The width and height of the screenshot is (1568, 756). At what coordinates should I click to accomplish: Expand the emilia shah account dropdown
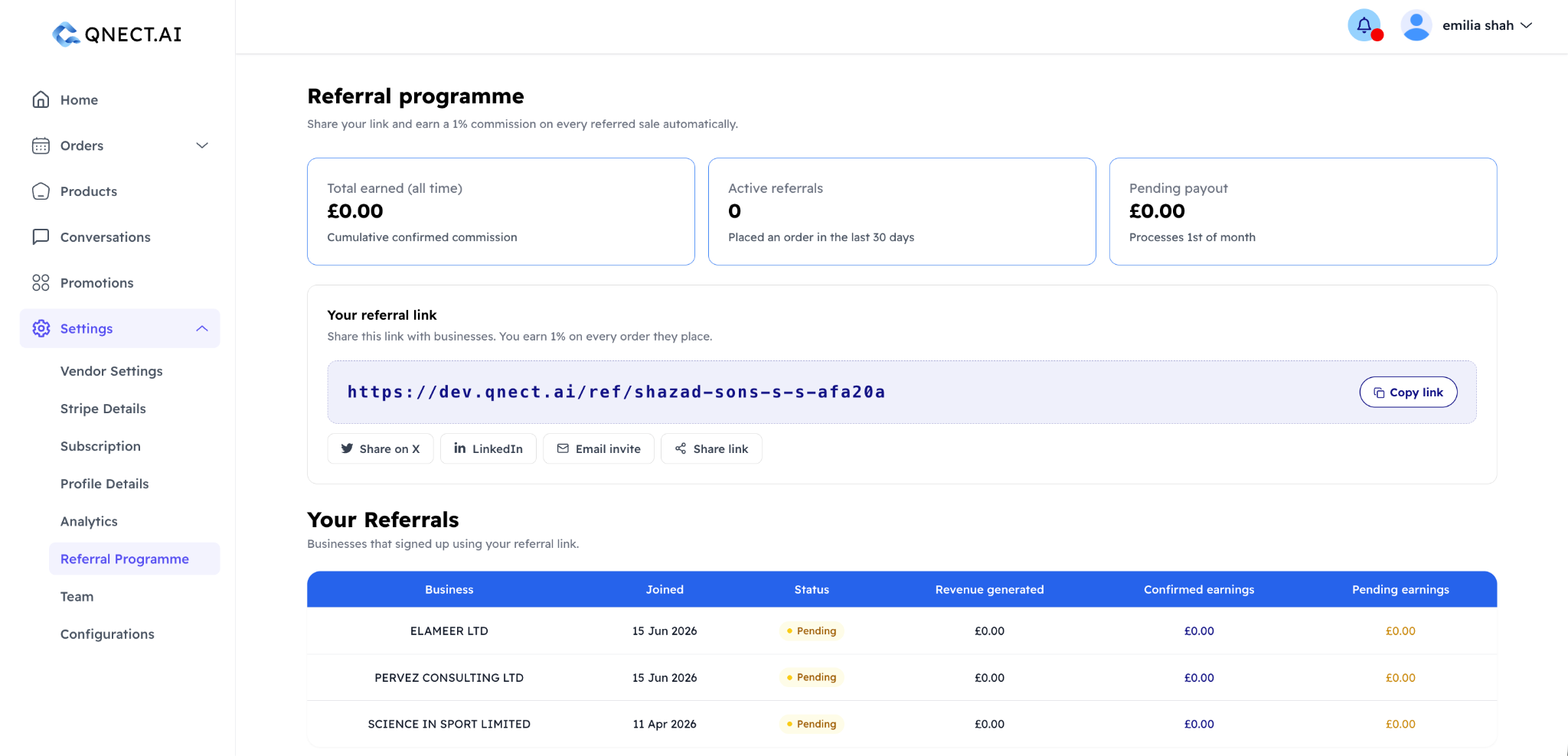click(1487, 25)
